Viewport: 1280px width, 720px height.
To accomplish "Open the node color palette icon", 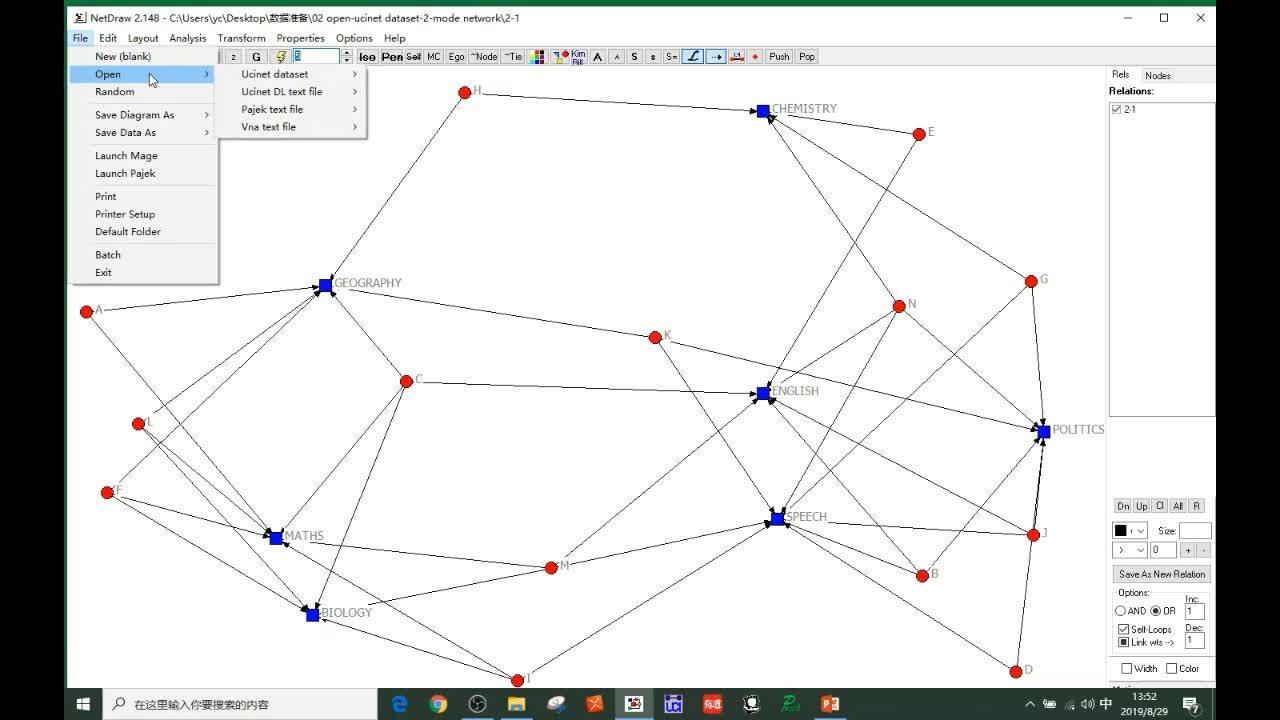I will tap(536, 57).
